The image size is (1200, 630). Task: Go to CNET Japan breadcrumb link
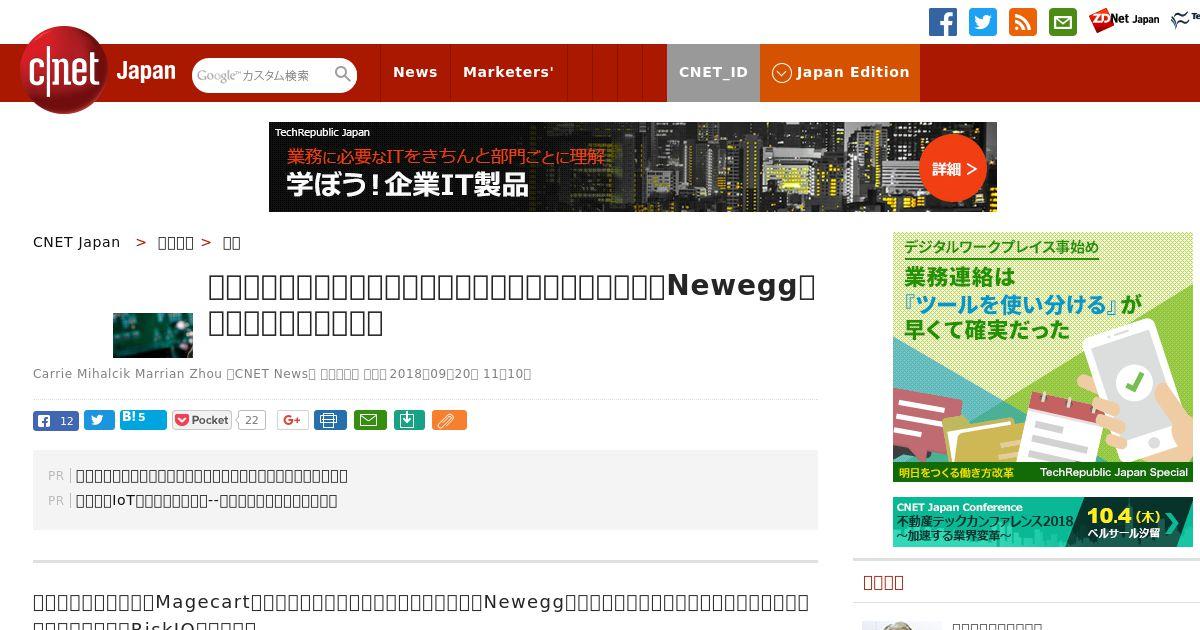coord(76,242)
